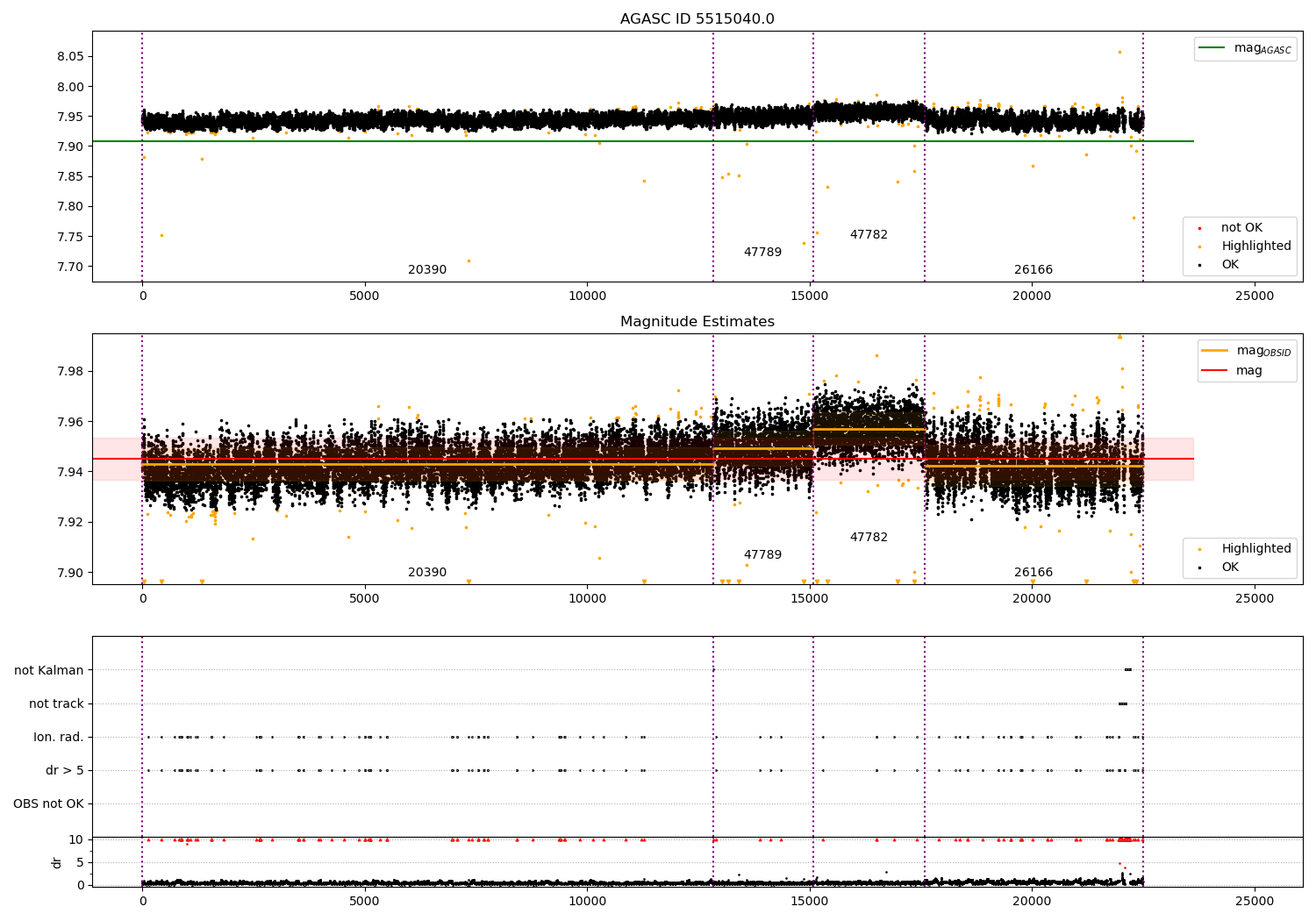
Task: Select the 'OBS not OK' axis label
Action: pos(48,804)
